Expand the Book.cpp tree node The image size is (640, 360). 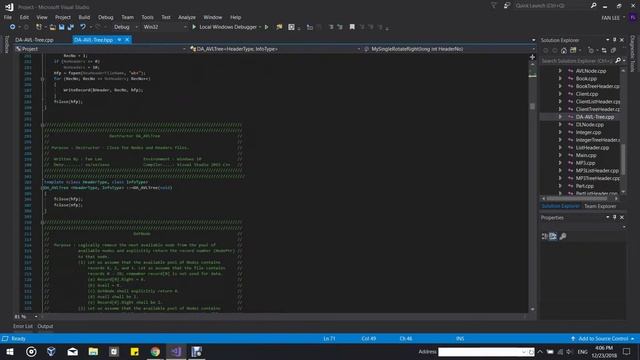(560, 79)
